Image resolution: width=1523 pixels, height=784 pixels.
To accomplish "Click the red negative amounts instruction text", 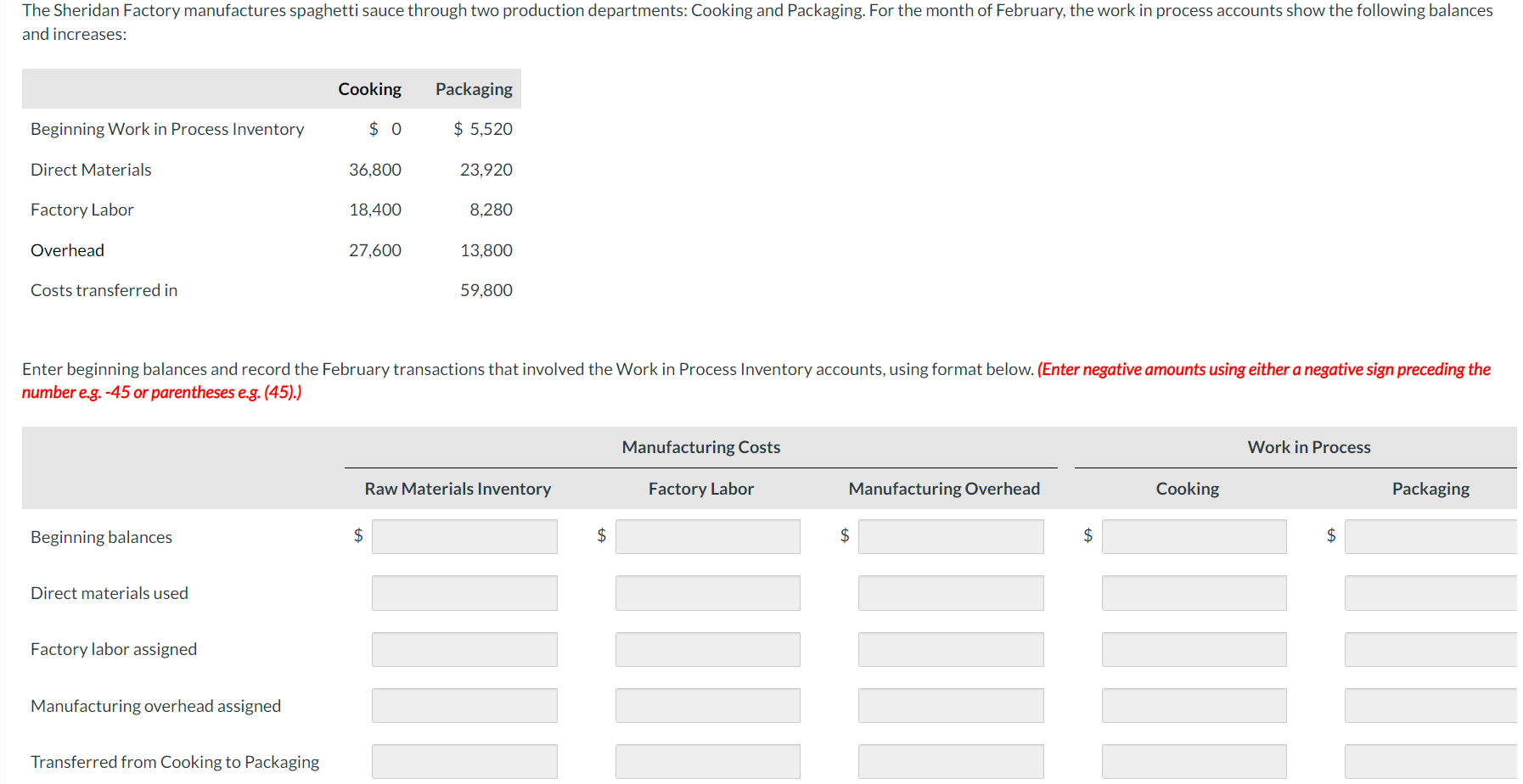I will coord(756,381).
